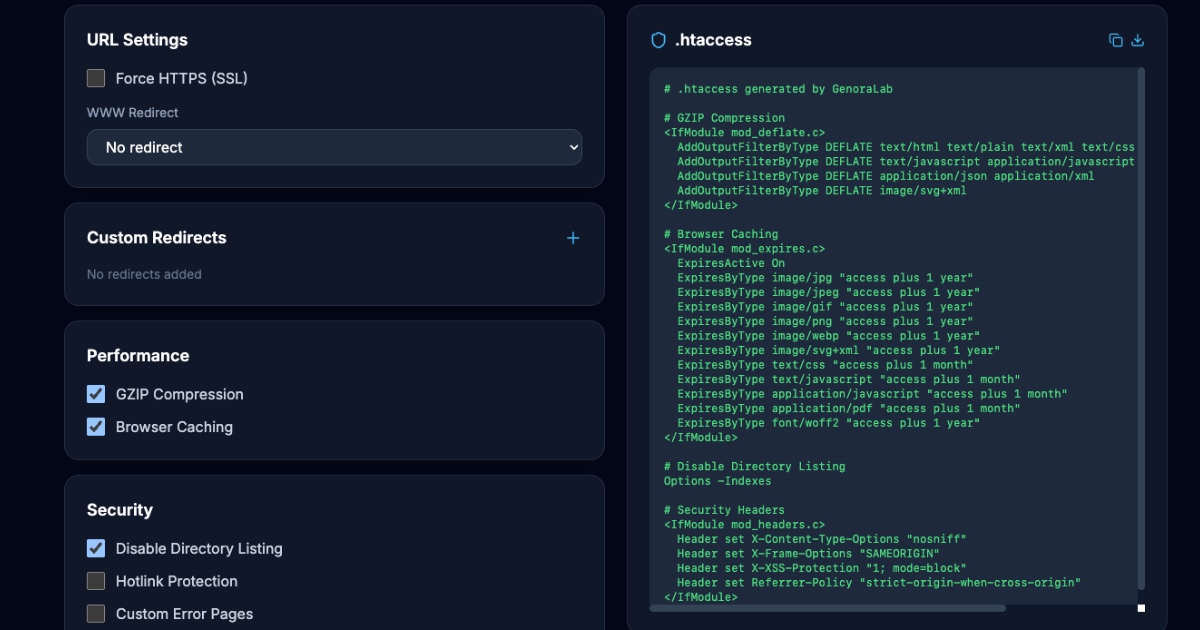
Task: Uncheck the Browser Caching checkbox
Action: [96, 427]
